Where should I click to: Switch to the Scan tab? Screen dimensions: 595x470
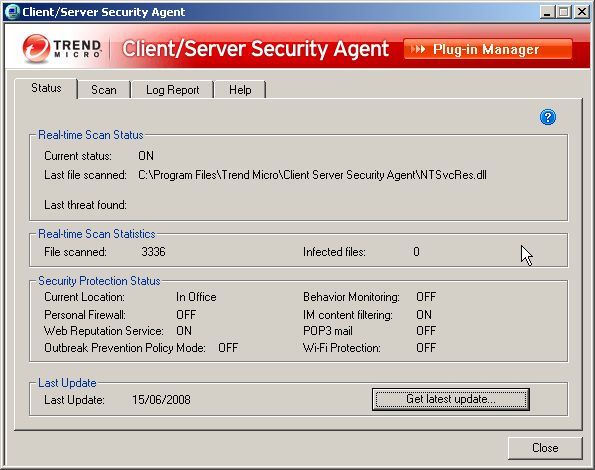pos(104,90)
